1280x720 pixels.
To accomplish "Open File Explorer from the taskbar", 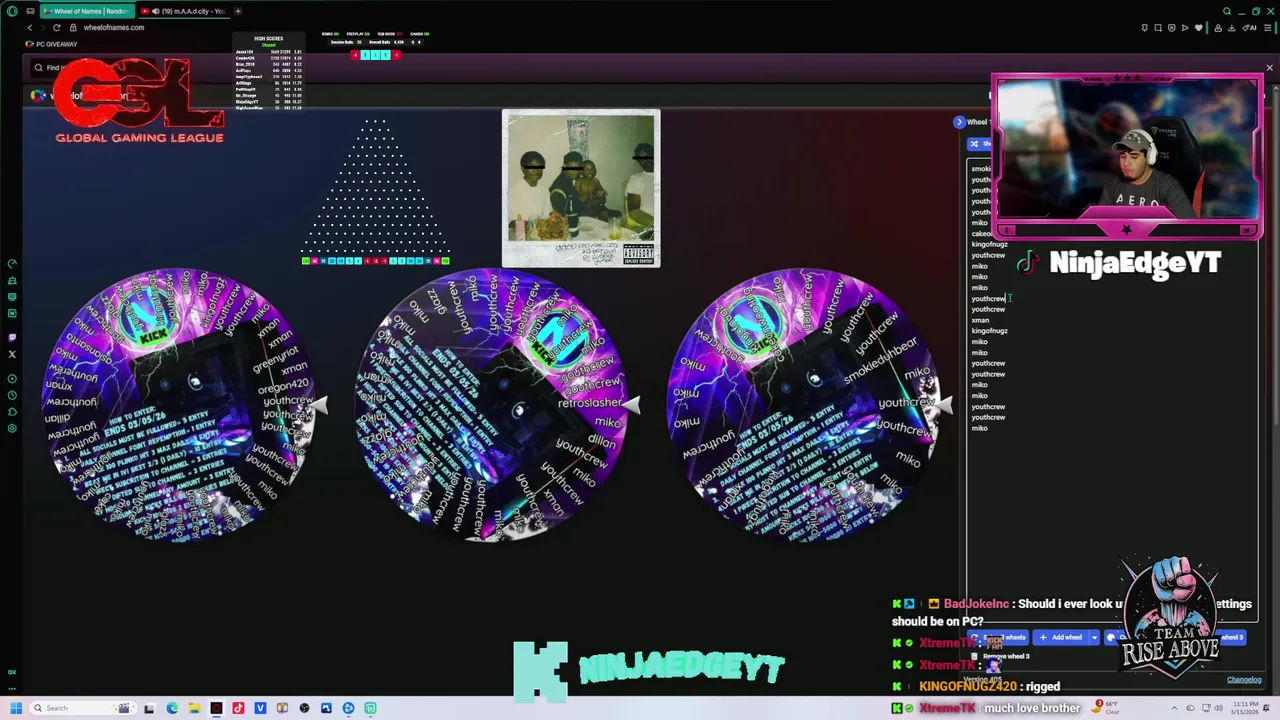I will click(194, 708).
